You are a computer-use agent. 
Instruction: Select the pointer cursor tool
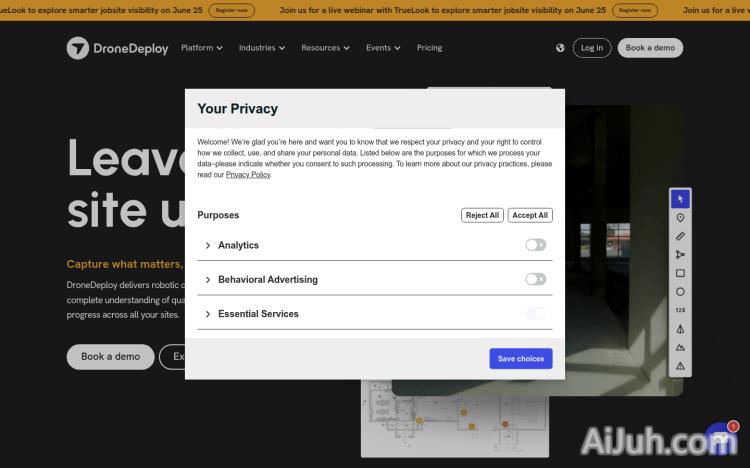click(680, 199)
